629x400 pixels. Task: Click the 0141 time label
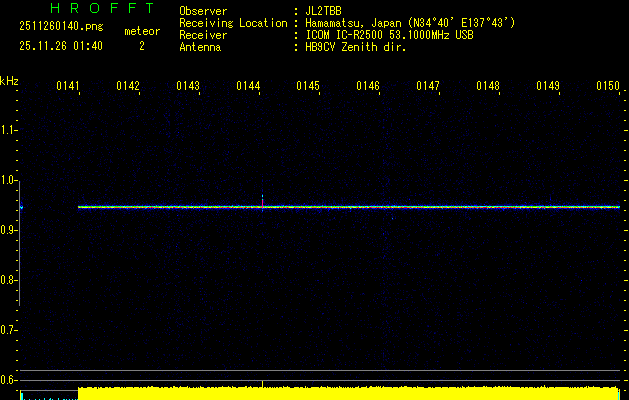tap(68, 86)
